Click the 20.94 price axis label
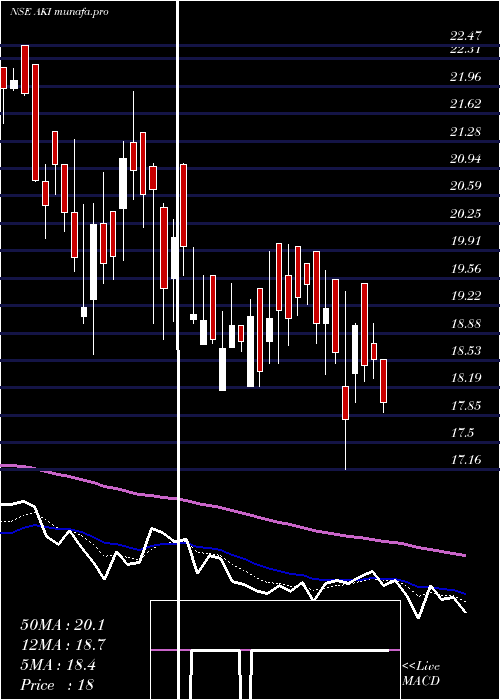 (x=466, y=159)
